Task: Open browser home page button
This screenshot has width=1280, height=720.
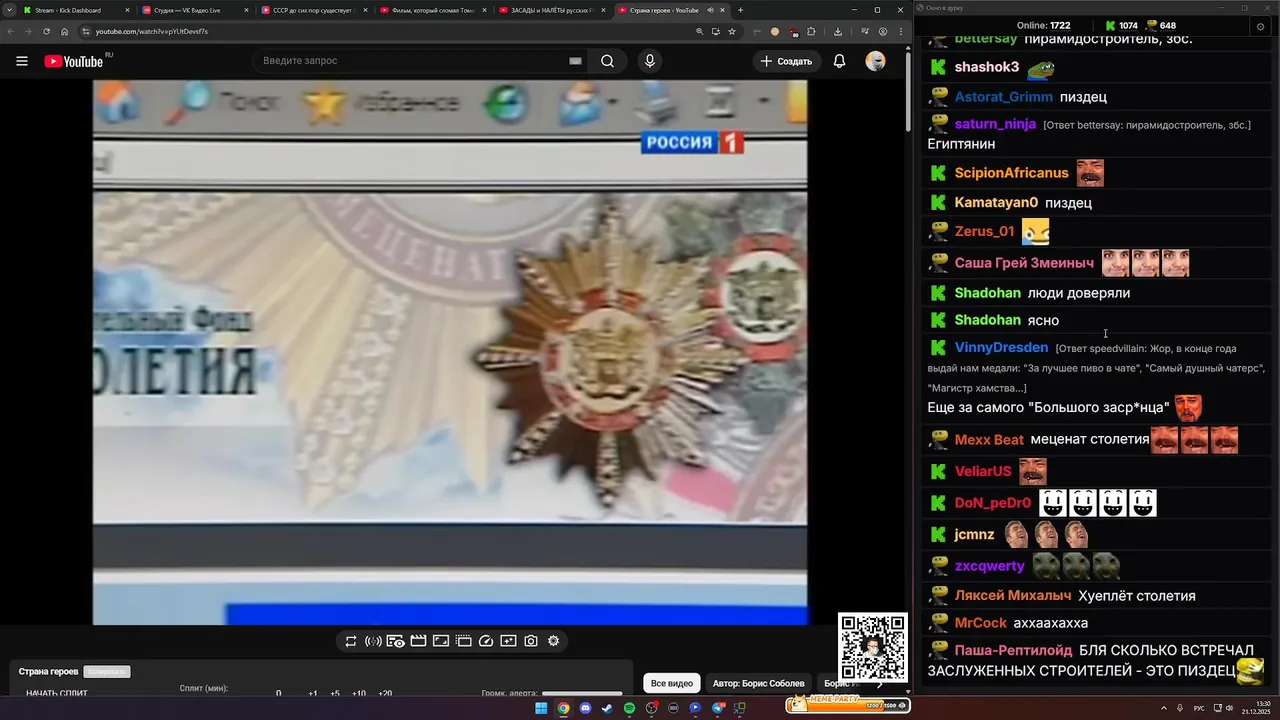Action: tap(64, 31)
